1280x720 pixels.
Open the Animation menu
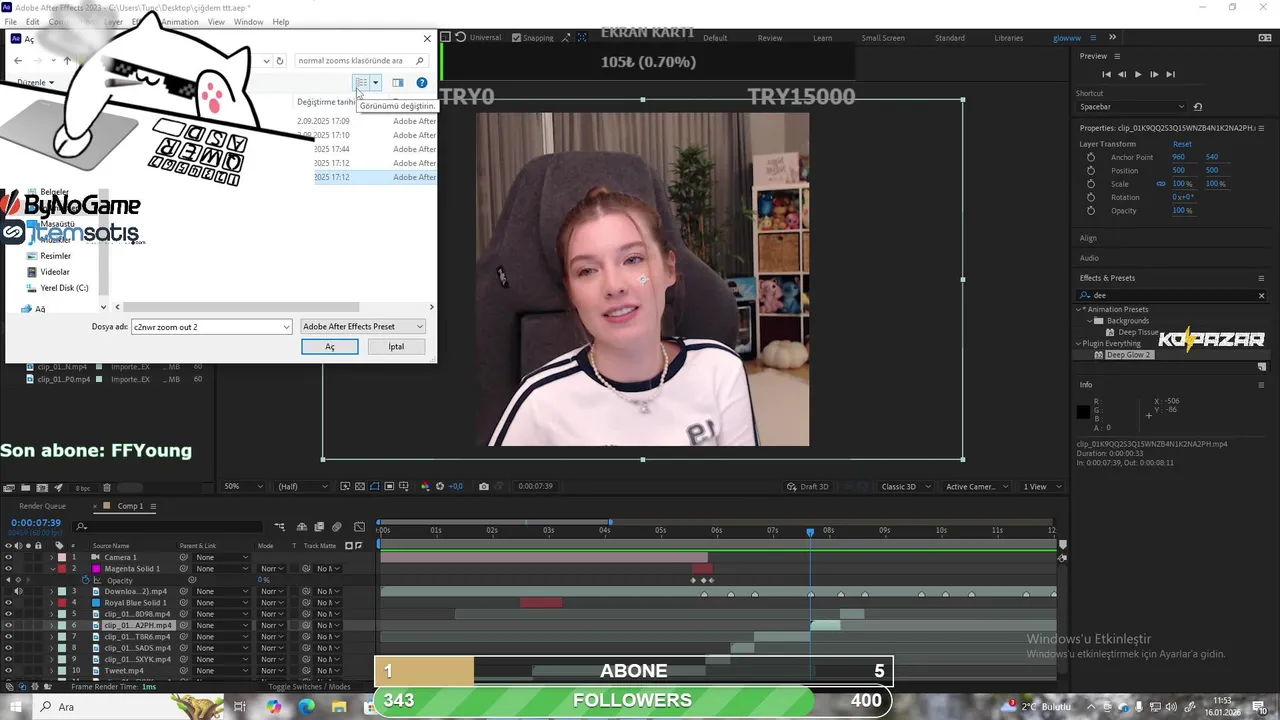point(180,22)
